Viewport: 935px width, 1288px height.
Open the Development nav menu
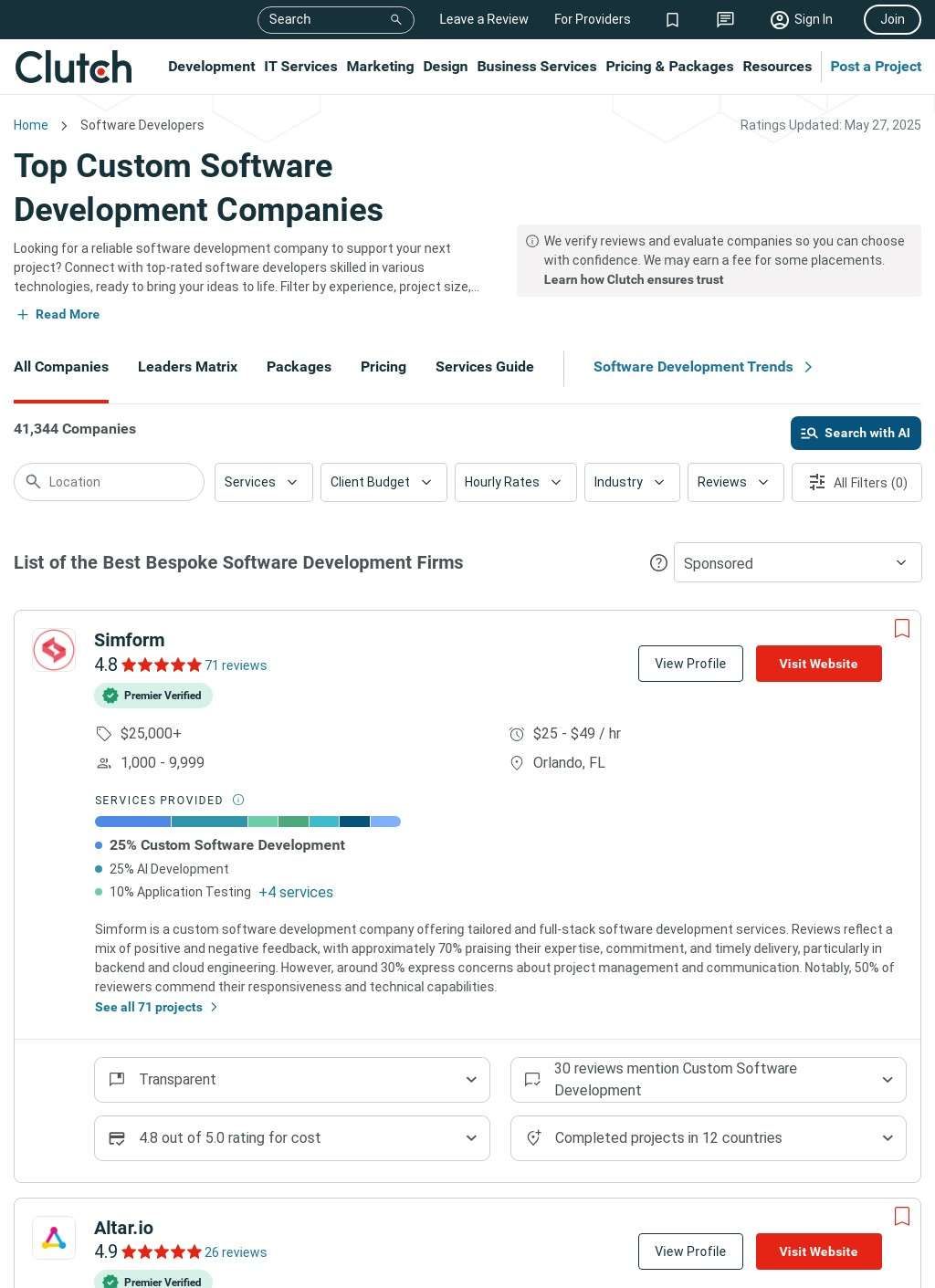pyautogui.click(x=212, y=67)
